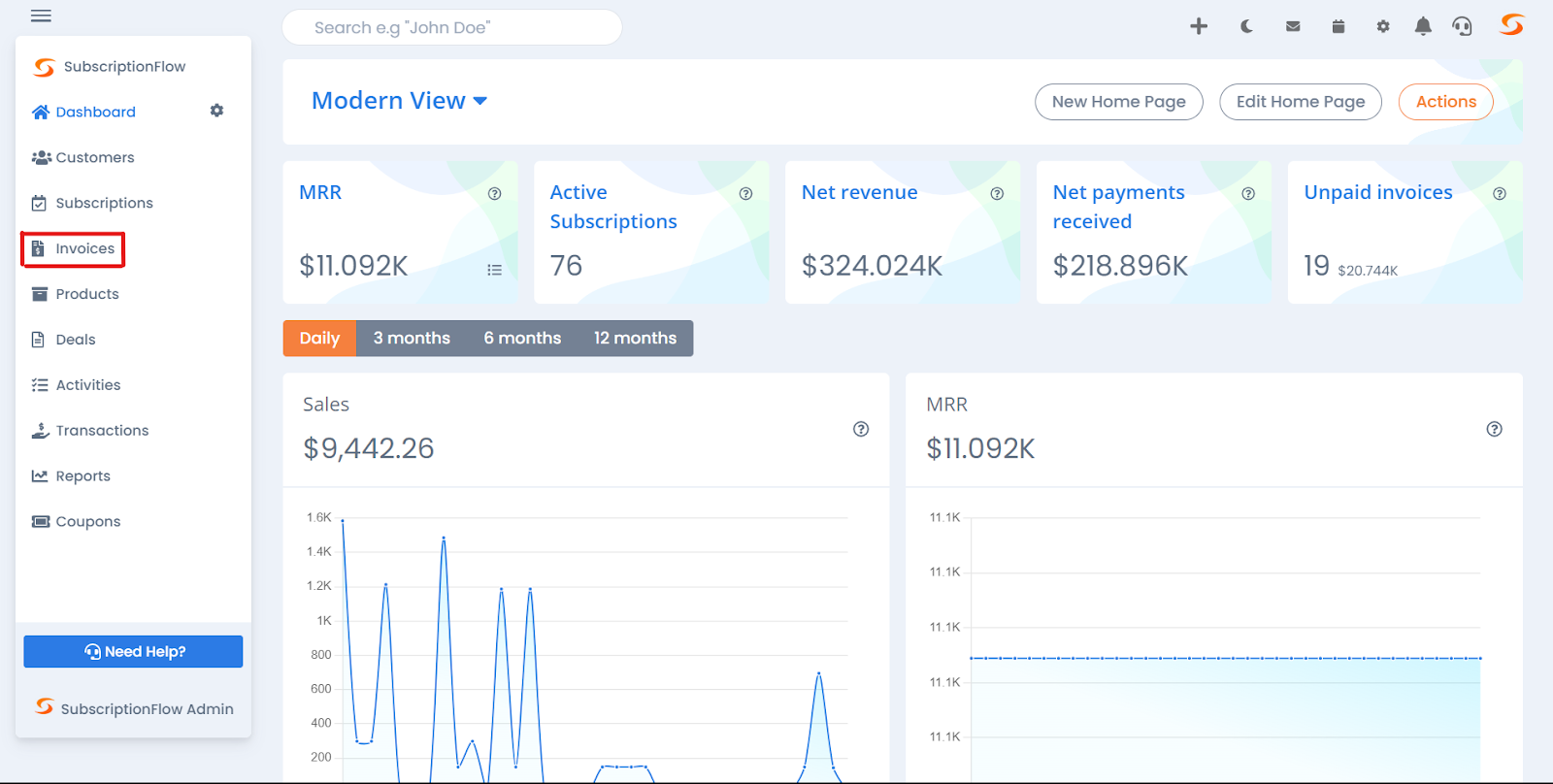Image resolution: width=1553 pixels, height=784 pixels.
Task: Select the 12 months tab
Action: tap(635, 338)
